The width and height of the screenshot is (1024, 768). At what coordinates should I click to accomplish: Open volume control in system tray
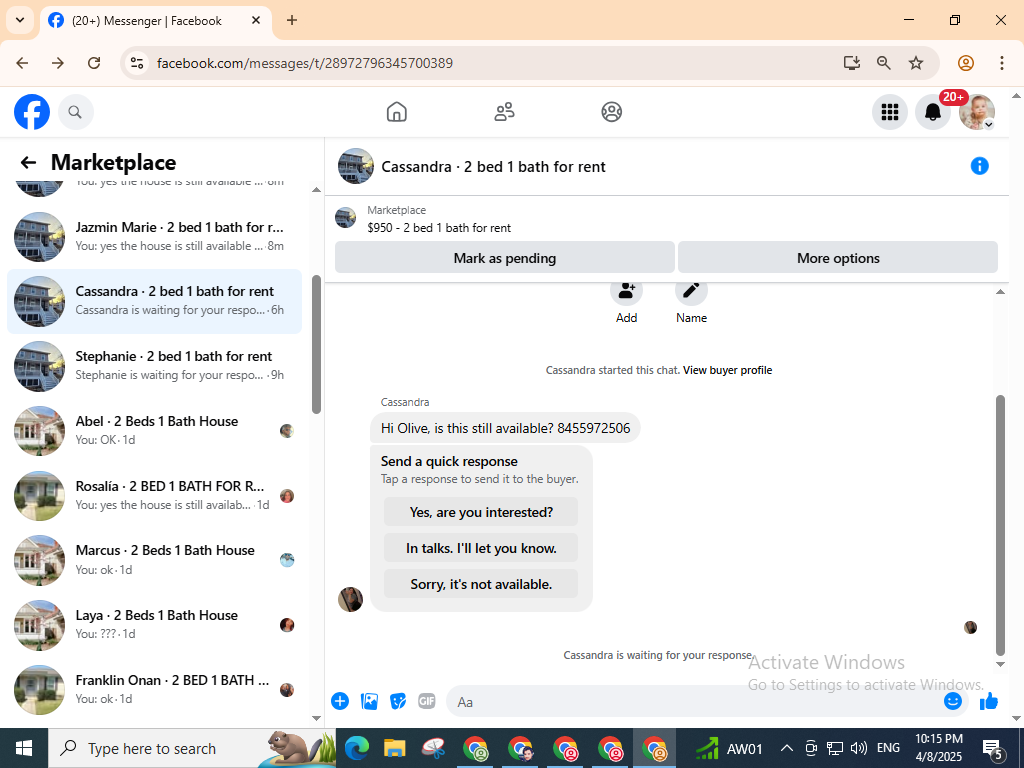tap(859, 748)
